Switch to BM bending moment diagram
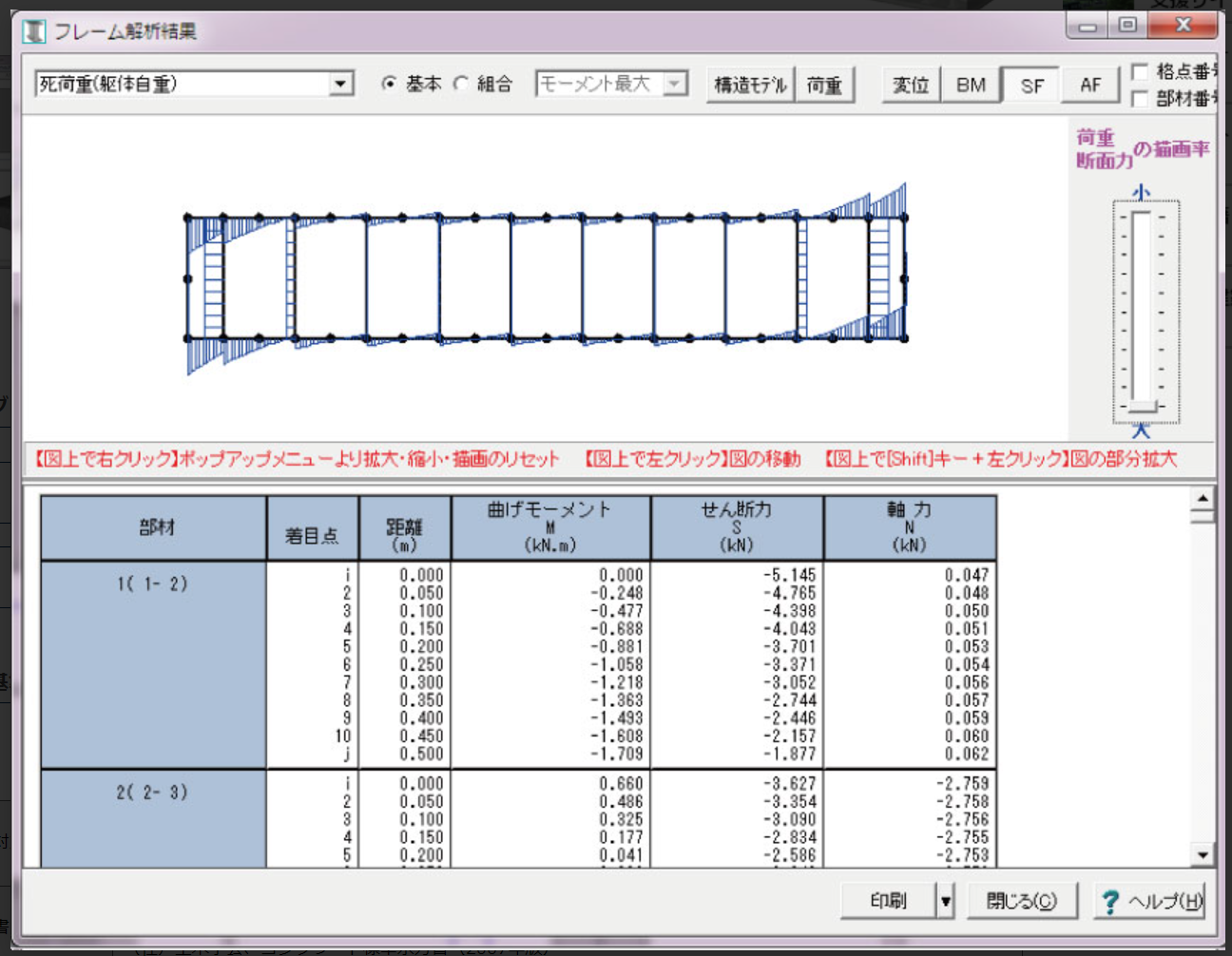 click(x=971, y=86)
